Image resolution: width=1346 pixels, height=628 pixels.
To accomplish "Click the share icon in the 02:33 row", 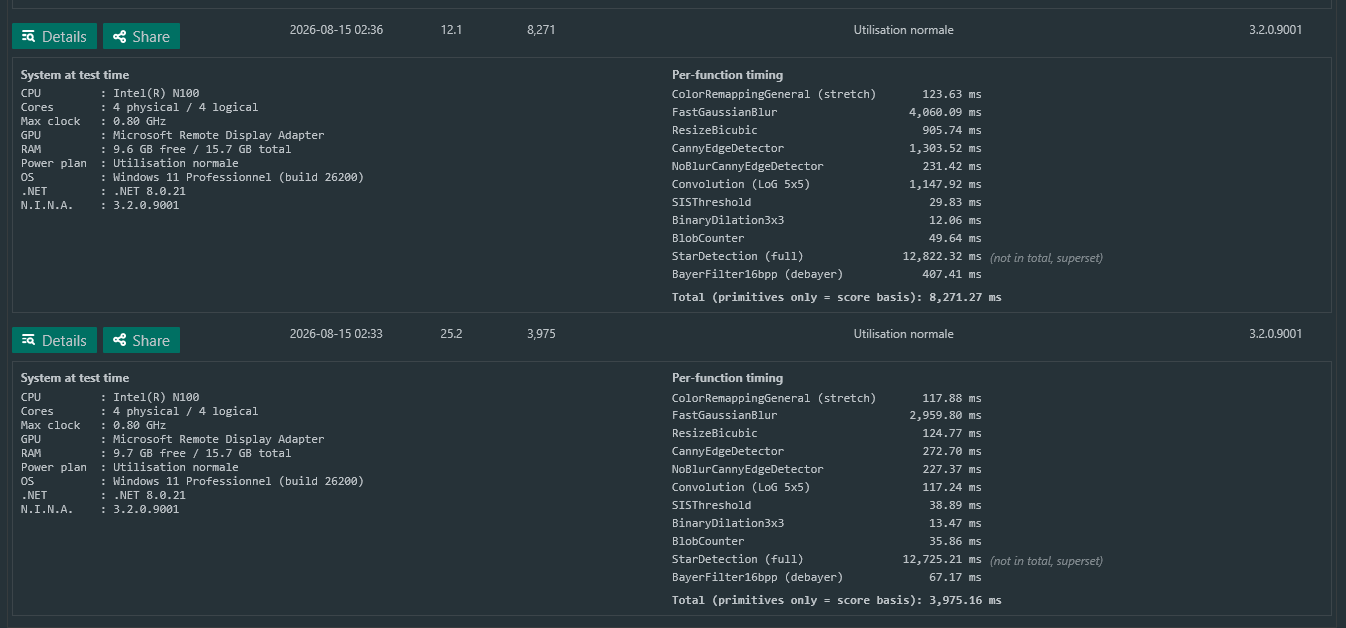I will pyautogui.click(x=120, y=340).
